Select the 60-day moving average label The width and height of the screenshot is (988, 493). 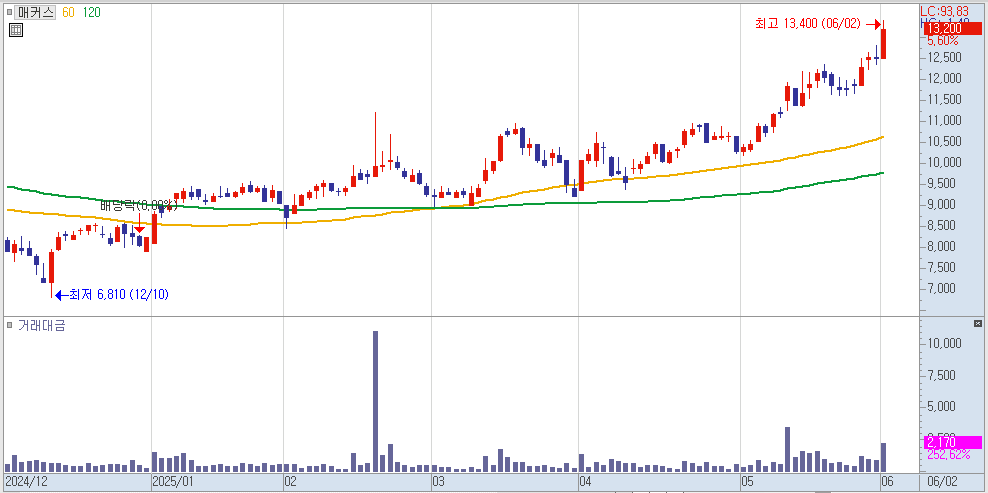pos(69,13)
